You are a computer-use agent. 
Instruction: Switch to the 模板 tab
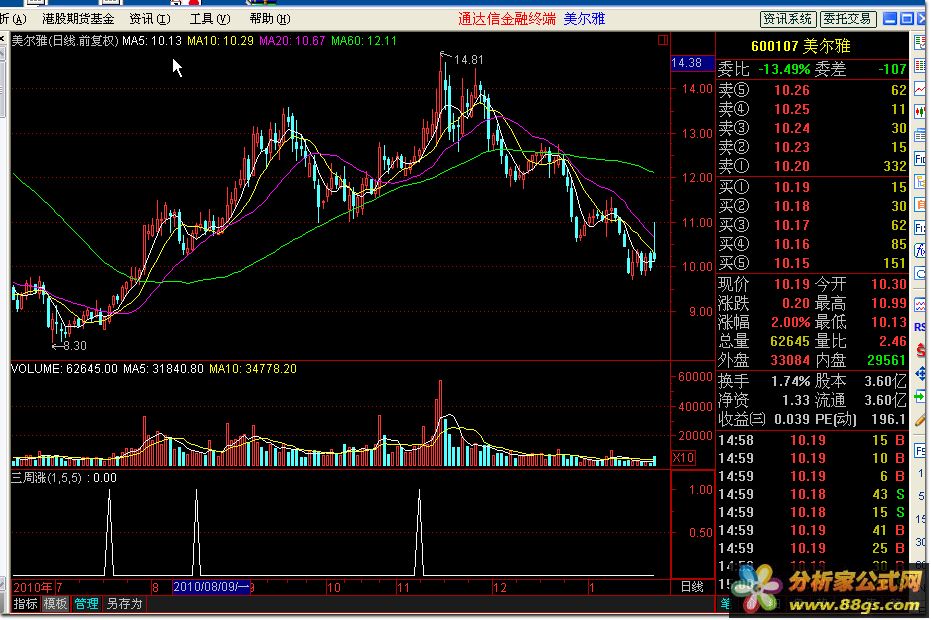click(x=55, y=604)
